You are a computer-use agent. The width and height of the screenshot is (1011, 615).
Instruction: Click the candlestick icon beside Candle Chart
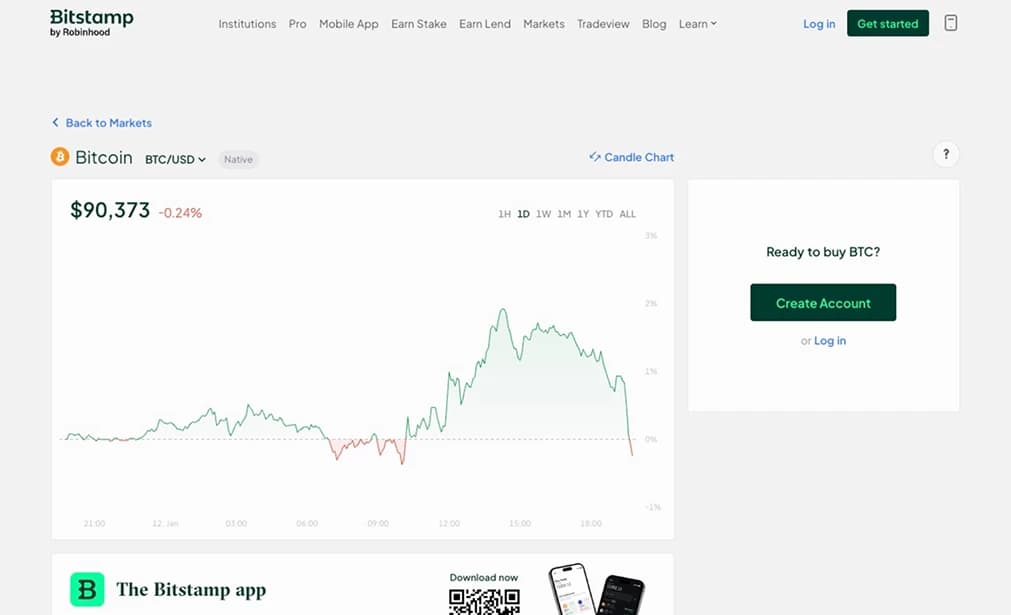click(x=595, y=157)
